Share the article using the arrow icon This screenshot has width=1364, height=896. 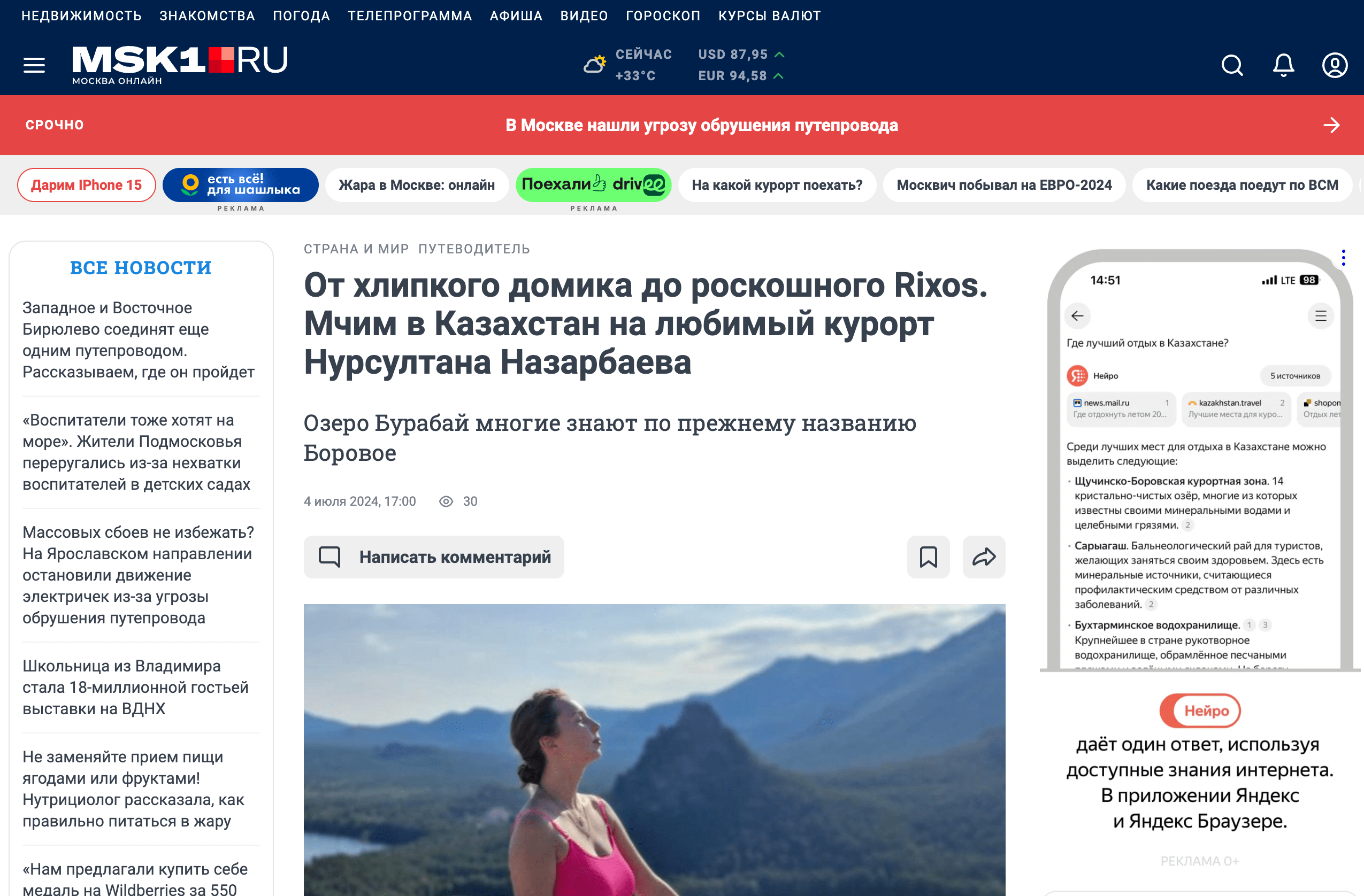pos(984,557)
